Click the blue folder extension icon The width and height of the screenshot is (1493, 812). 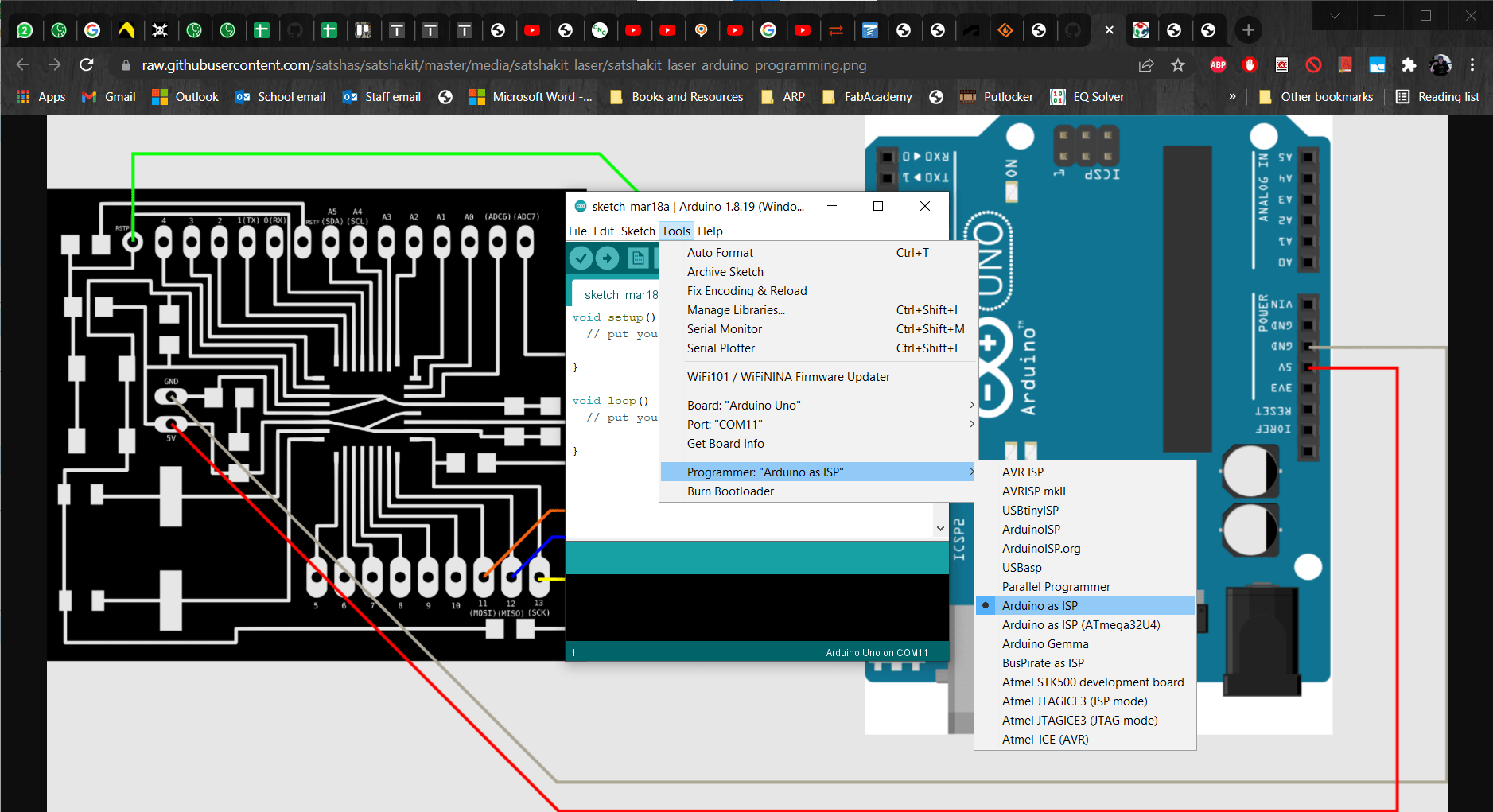tap(1377, 65)
